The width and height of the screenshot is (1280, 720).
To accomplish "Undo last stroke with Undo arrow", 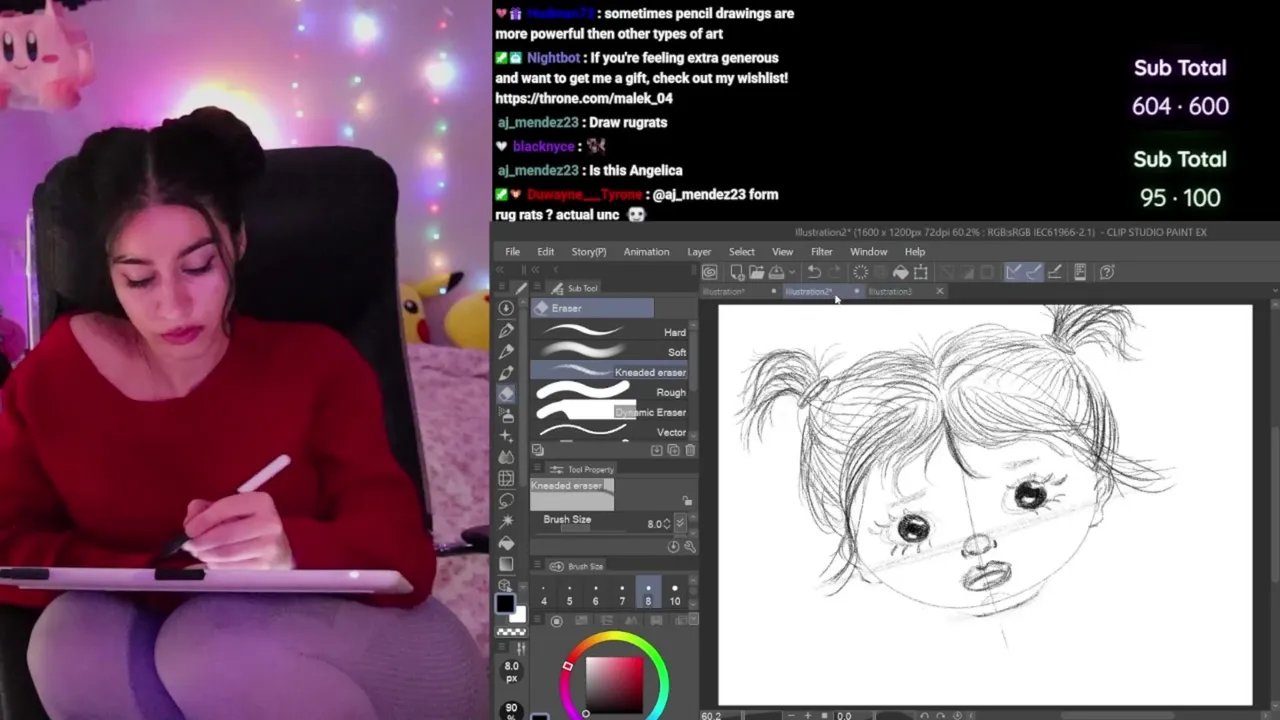I will [x=814, y=272].
